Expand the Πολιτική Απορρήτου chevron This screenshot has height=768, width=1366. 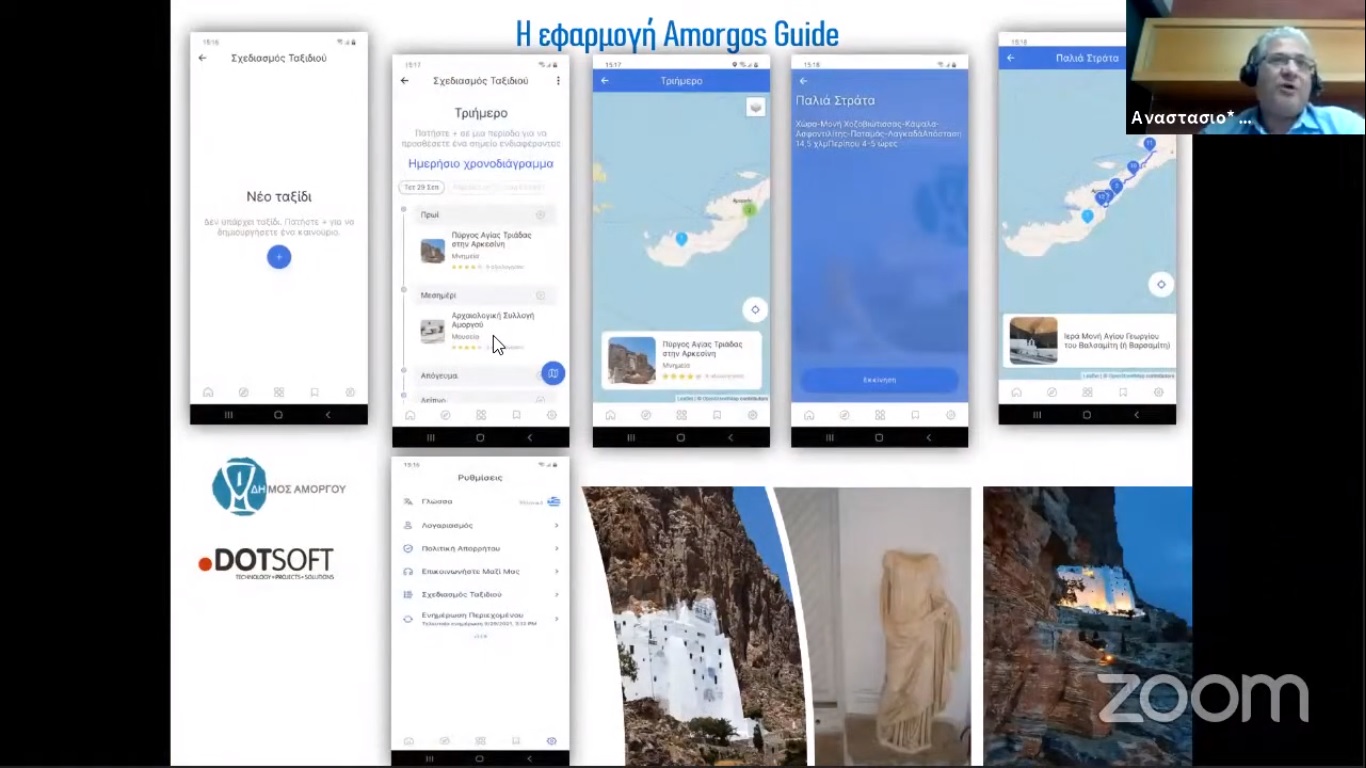556,548
